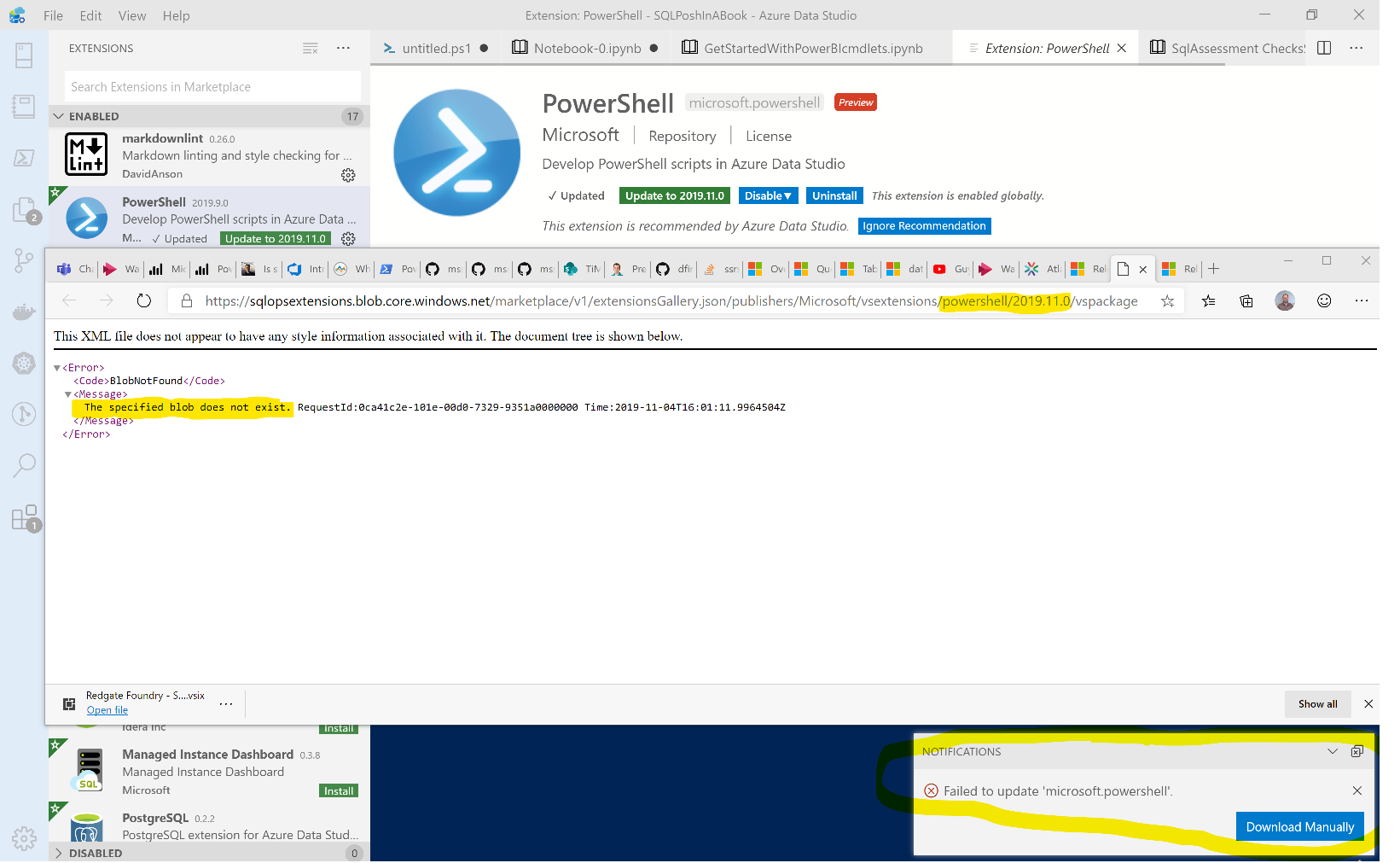
Task: Open the manage gear for markdownlint extension
Action: coord(348,175)
